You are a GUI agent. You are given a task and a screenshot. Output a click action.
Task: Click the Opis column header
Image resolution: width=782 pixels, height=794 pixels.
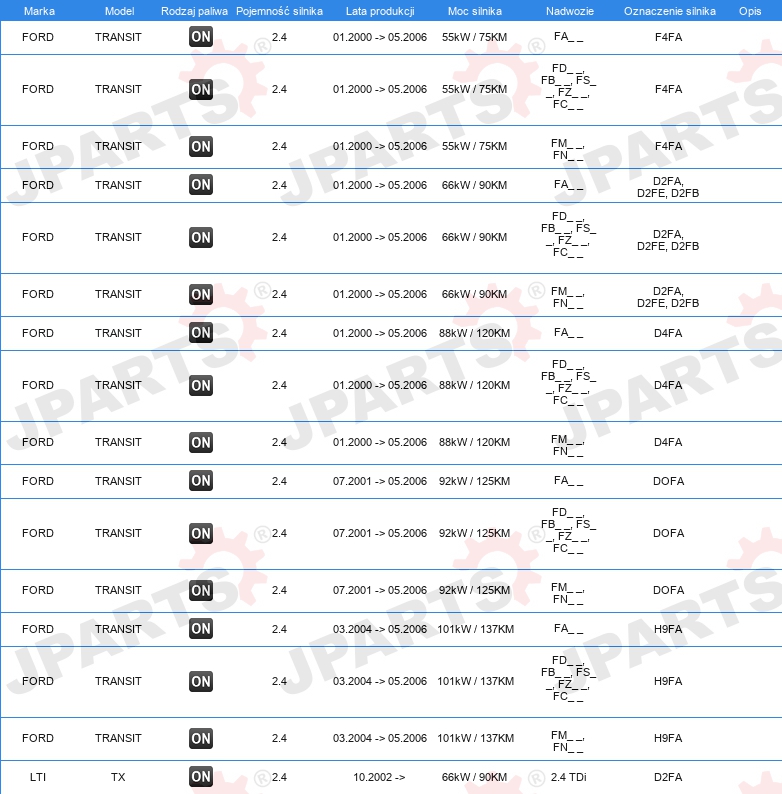[750, 11]
